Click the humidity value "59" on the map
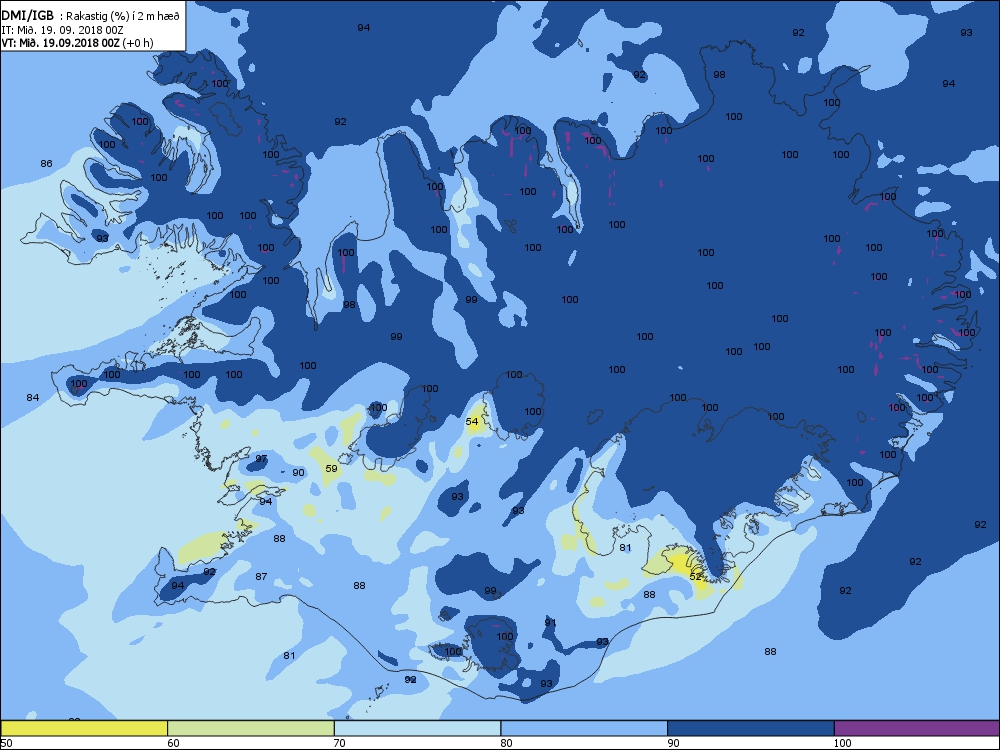 pos(331,468)
